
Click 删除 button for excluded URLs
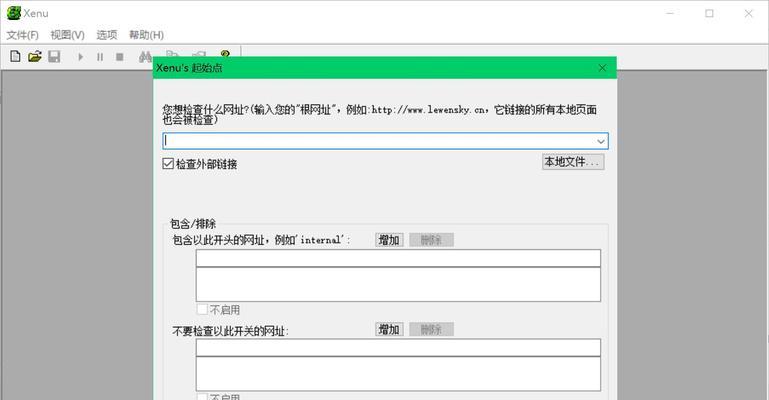[x=431, y=329]
